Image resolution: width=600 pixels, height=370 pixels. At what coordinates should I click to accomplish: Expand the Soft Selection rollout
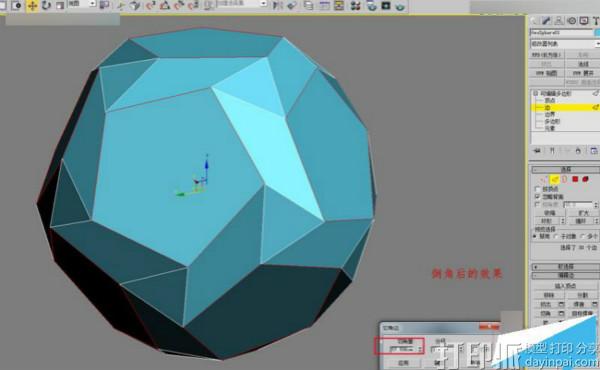pyautogui.click(x=565, y=266)
